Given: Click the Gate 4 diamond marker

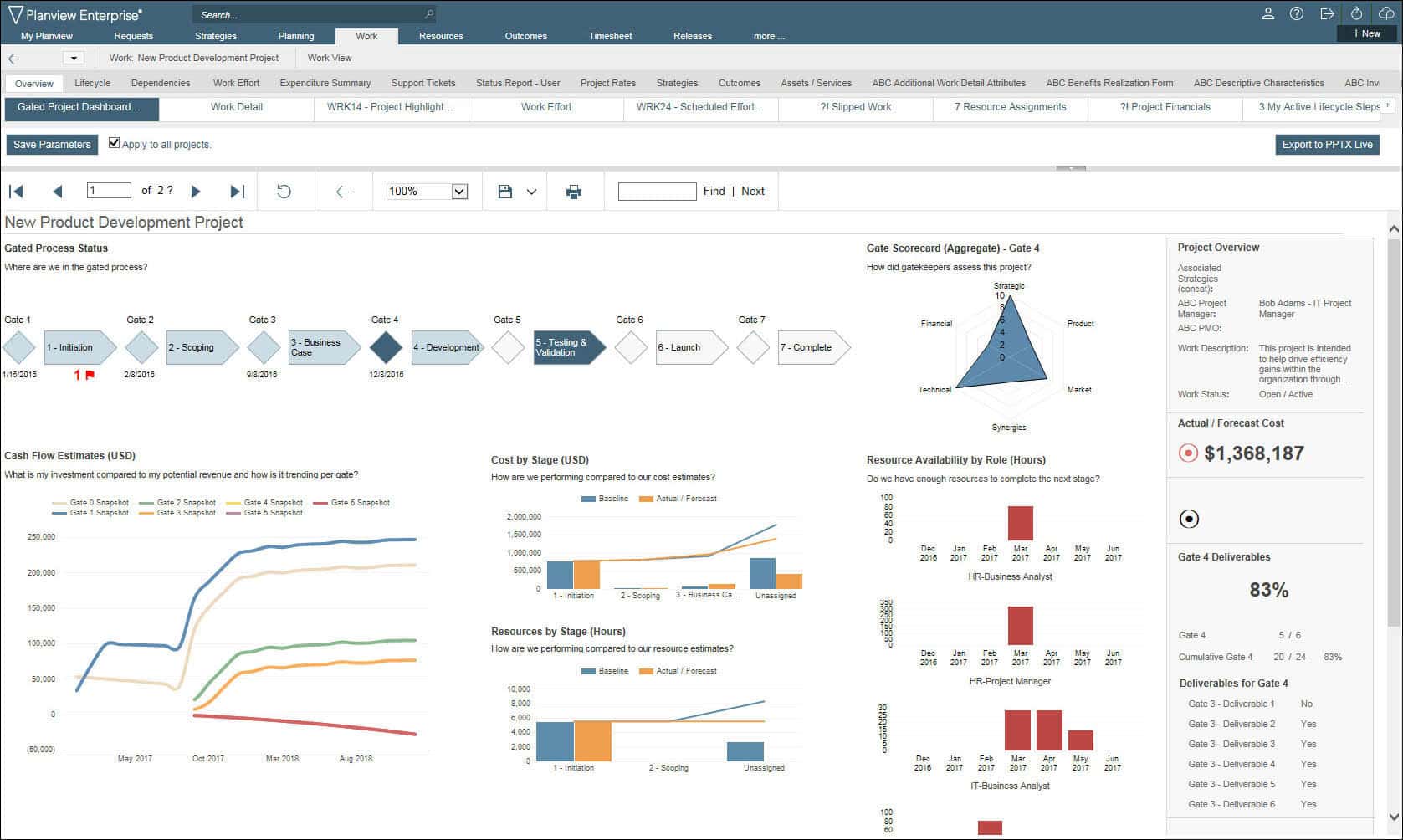Looking at the screenshot, I should pyautogui.click(x=386, y=347).
